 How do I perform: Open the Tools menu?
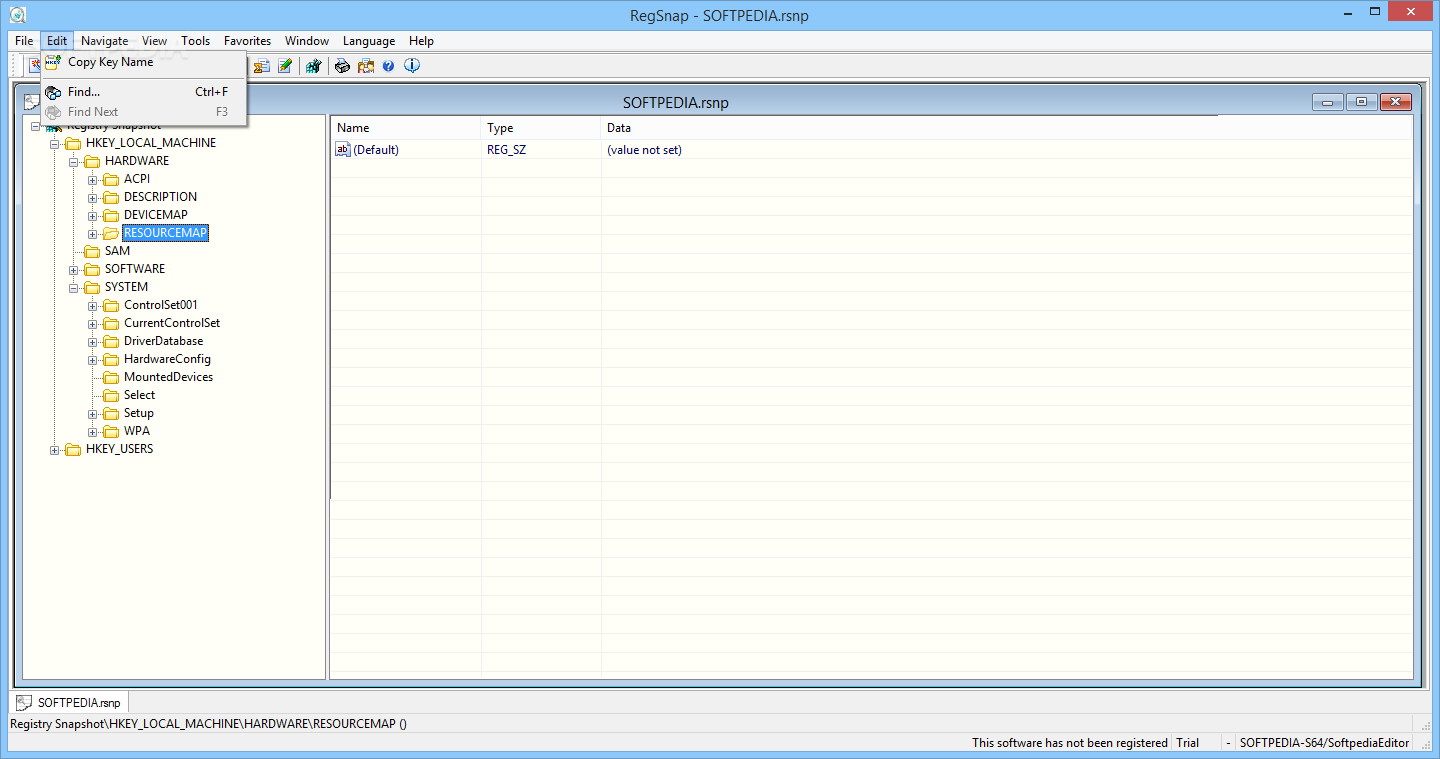click(x=196, y=41)
